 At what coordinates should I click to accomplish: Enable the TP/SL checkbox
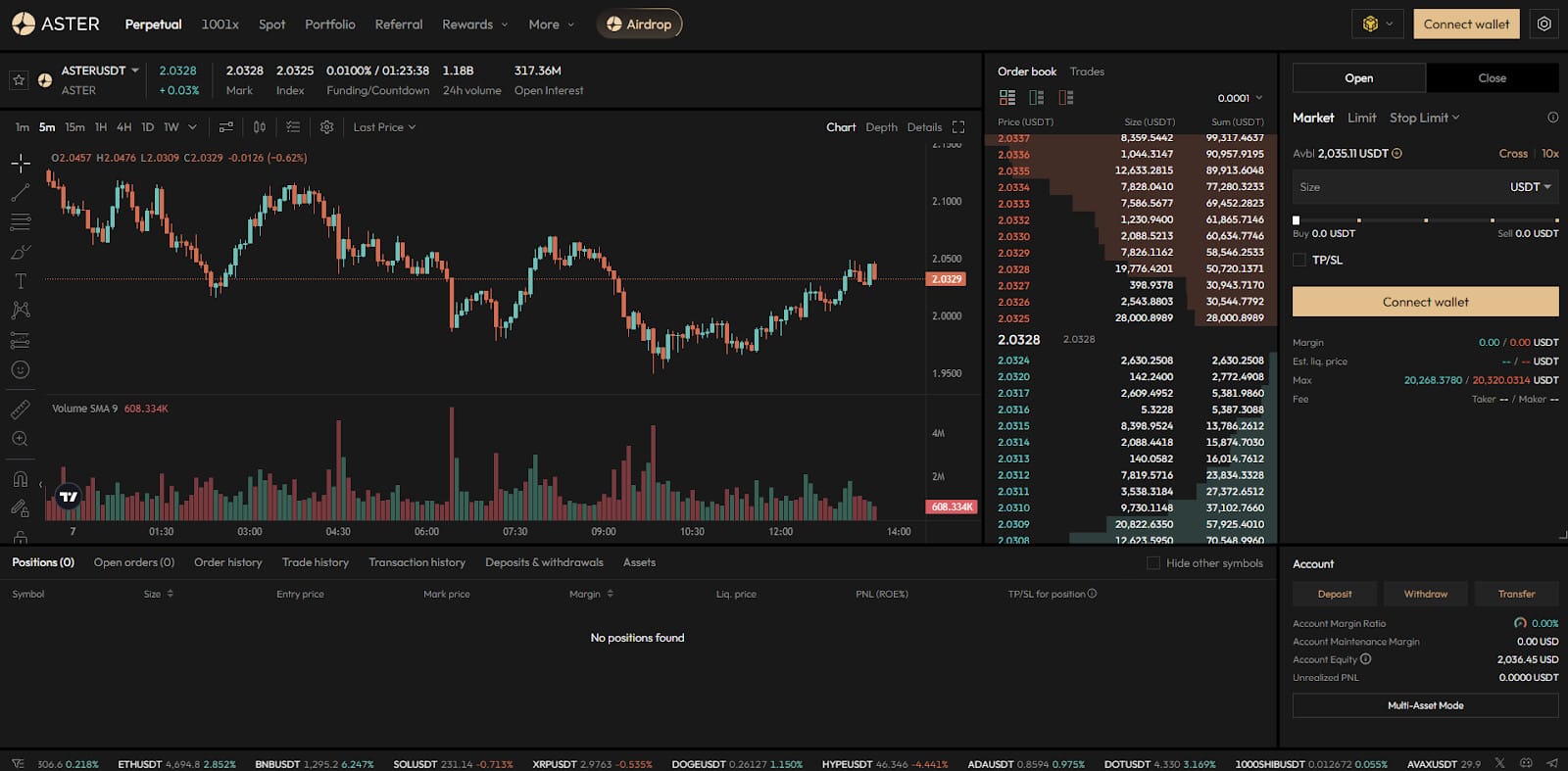1299,261
